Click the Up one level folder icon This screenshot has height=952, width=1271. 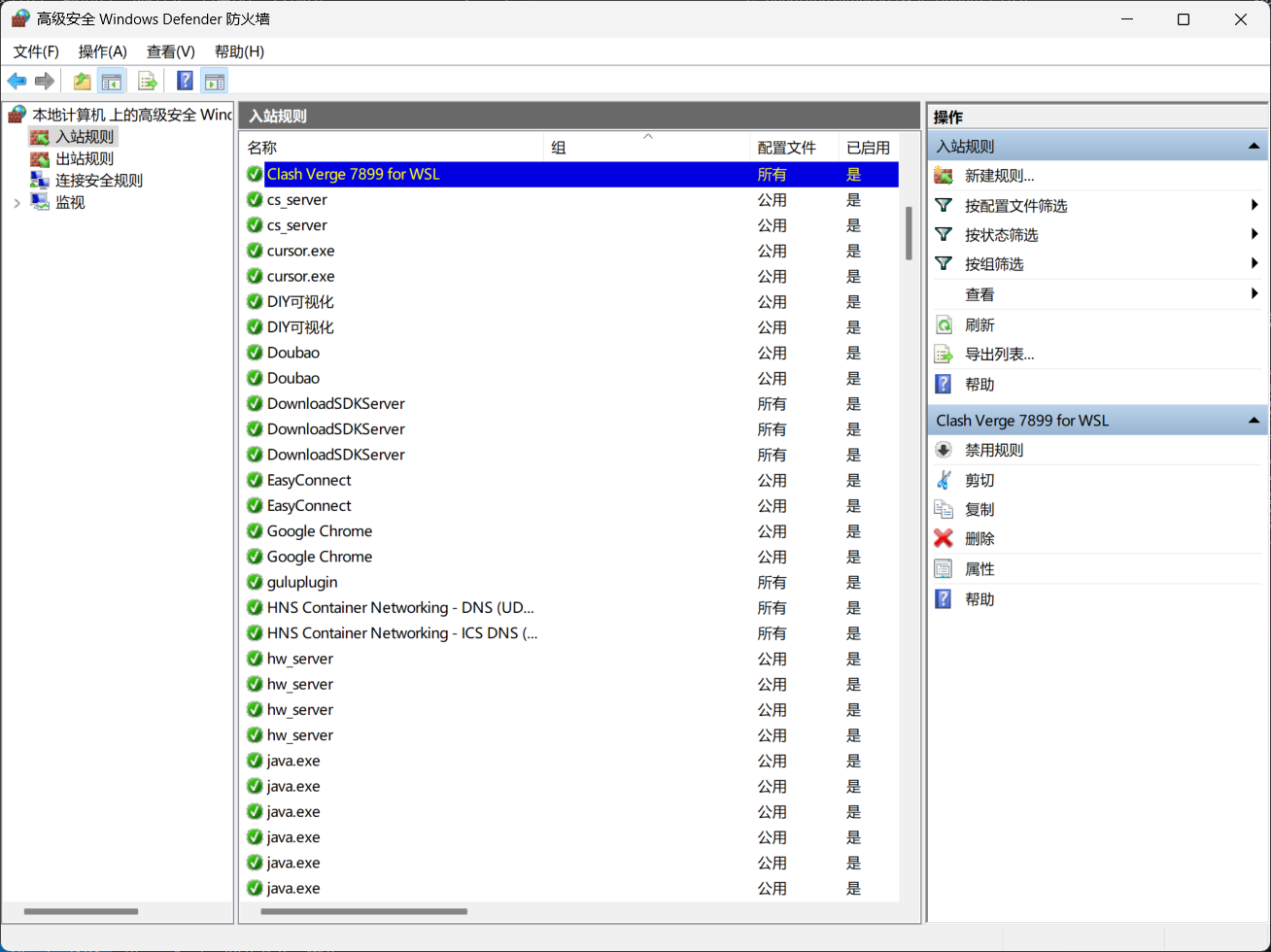pos(83,81)
